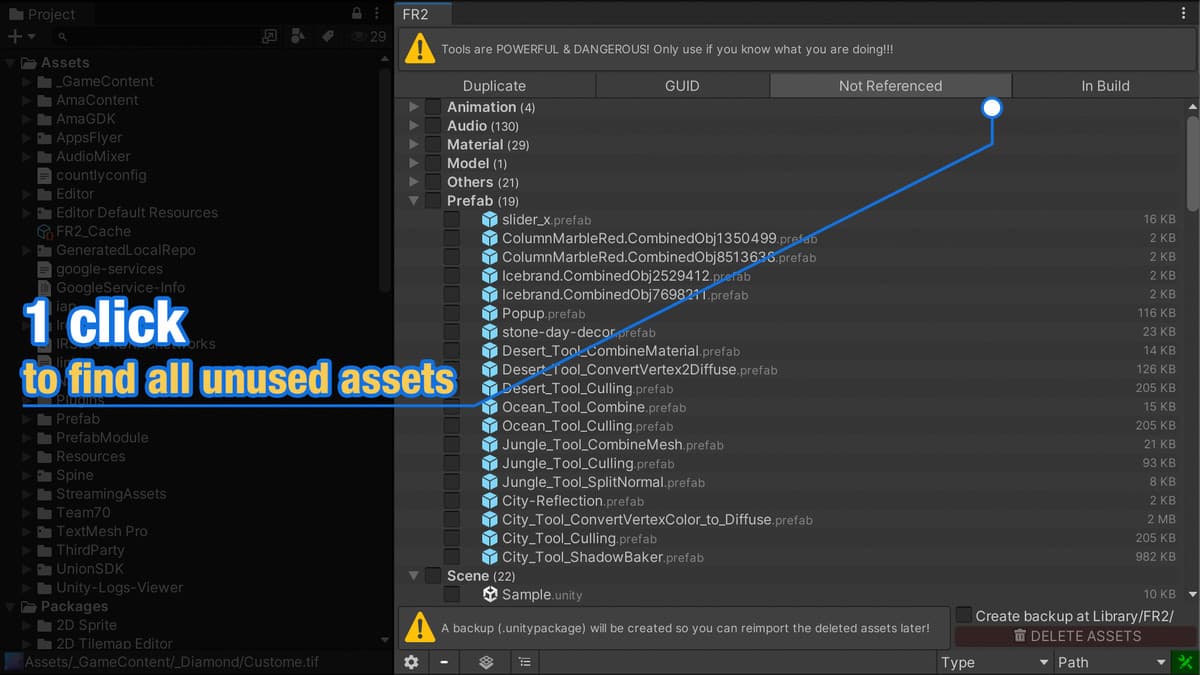
Task: Switch to the In Build tab
Action: [1105, 86]
